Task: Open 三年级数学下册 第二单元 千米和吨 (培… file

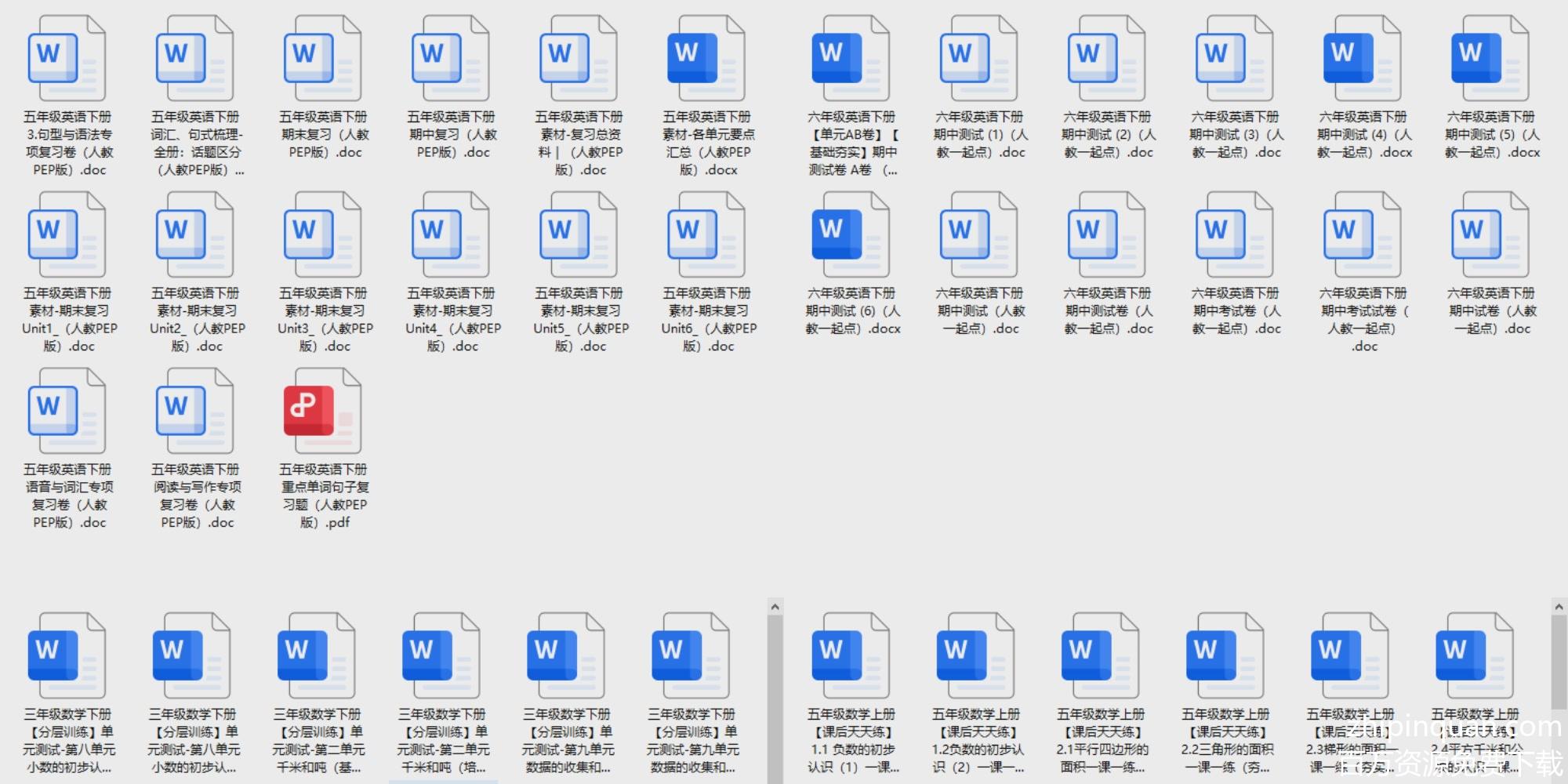Action: pos(442,694)
